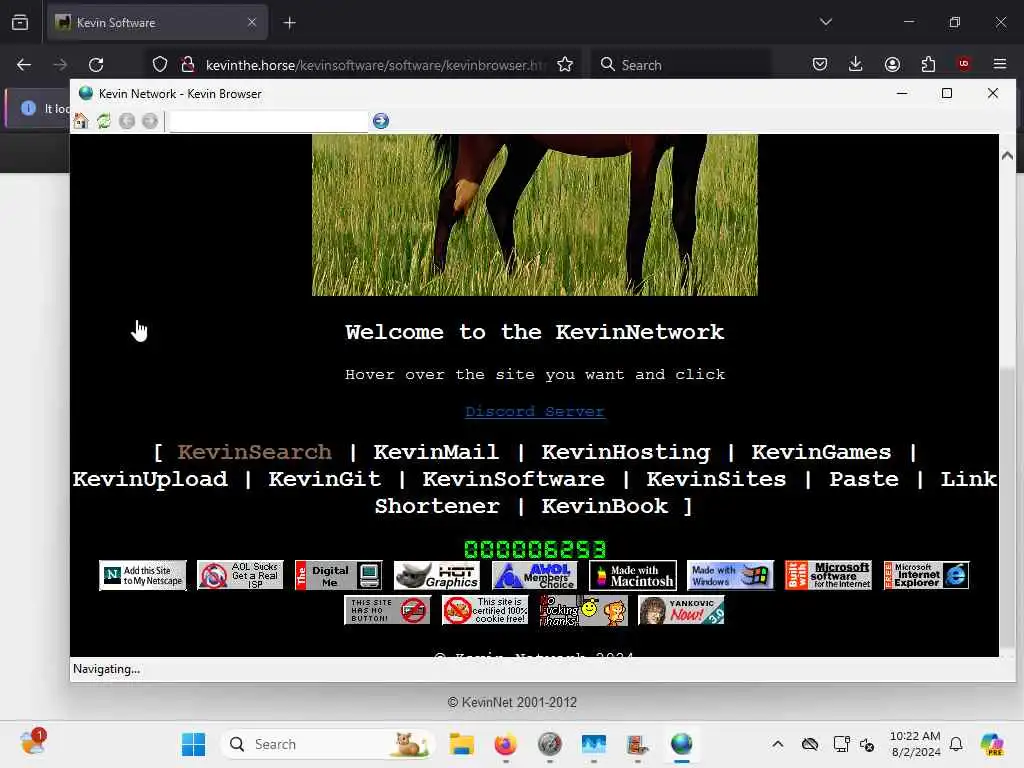Click the Kevin Browser globe taskbar icon
The image size is (1024, 768).
681,744
